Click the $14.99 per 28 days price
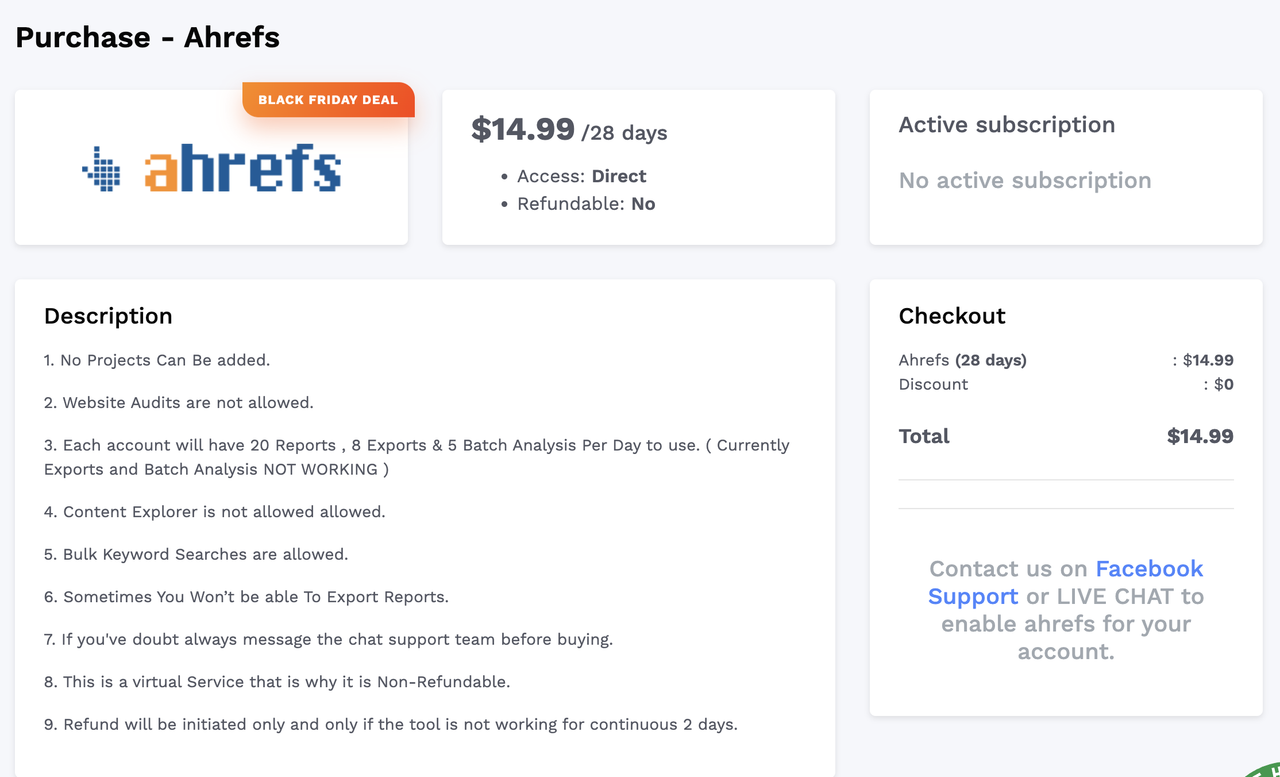 click(x=568, y=130)
